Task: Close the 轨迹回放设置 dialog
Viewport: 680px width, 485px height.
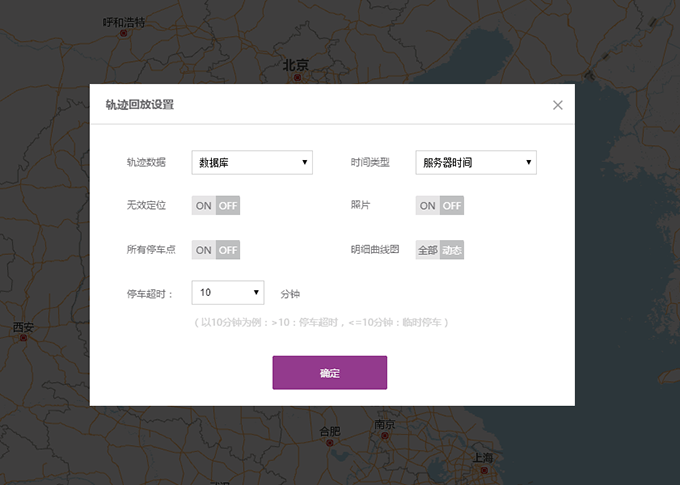Action: (x=558, y=105)
